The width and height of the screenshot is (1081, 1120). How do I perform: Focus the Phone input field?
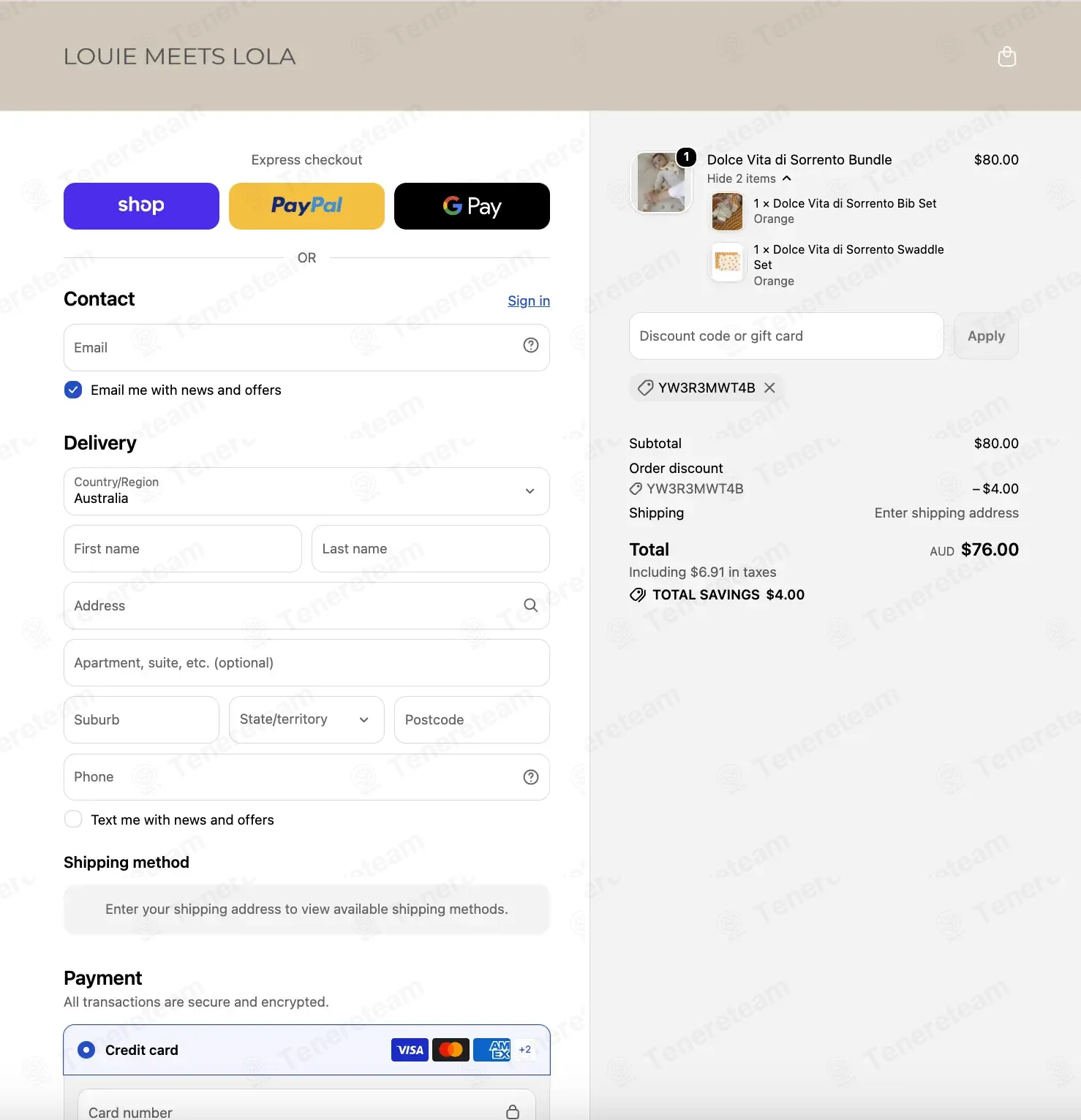(306, 777)
